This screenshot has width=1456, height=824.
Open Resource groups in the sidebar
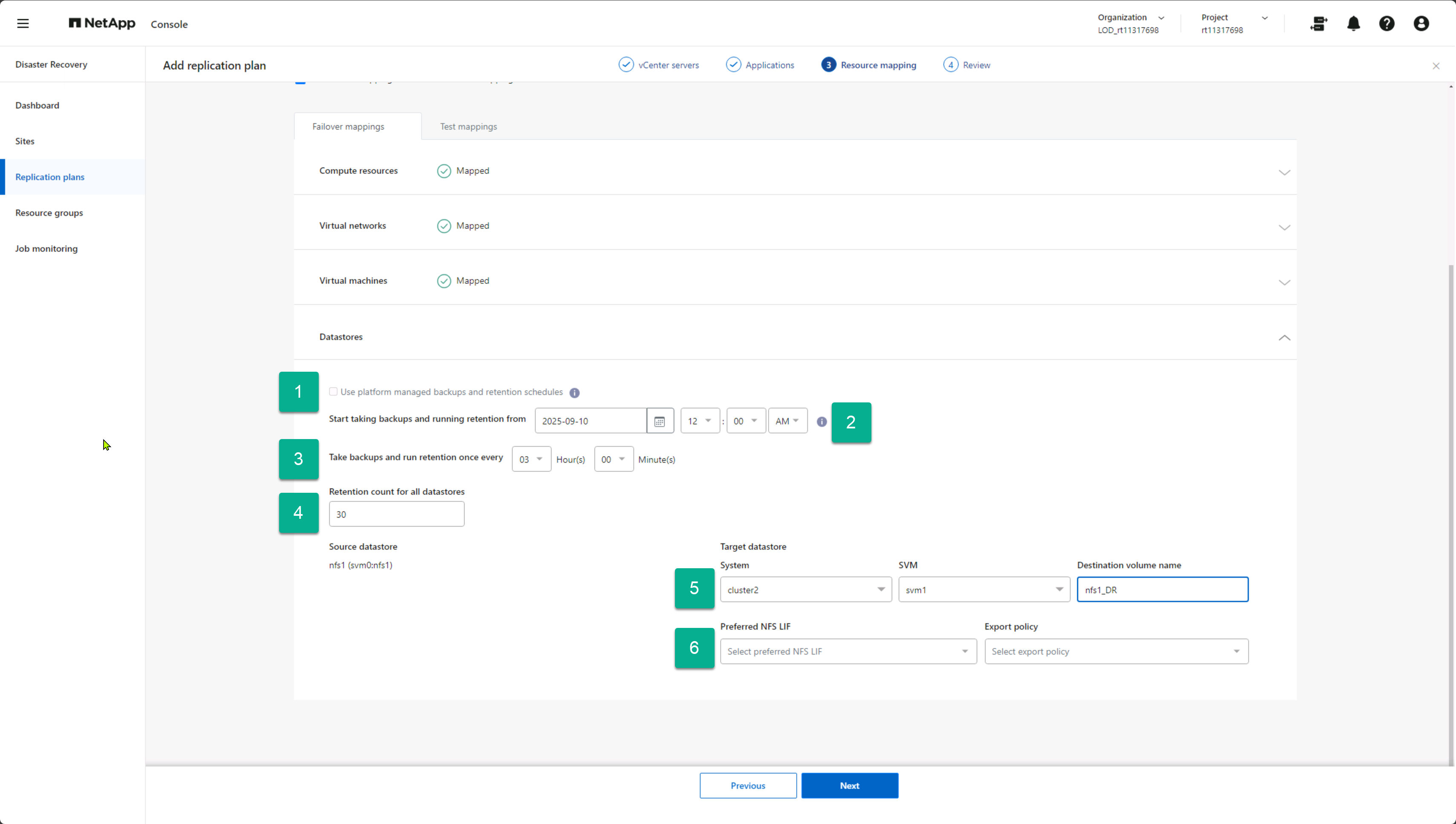(x=49, y=213)
